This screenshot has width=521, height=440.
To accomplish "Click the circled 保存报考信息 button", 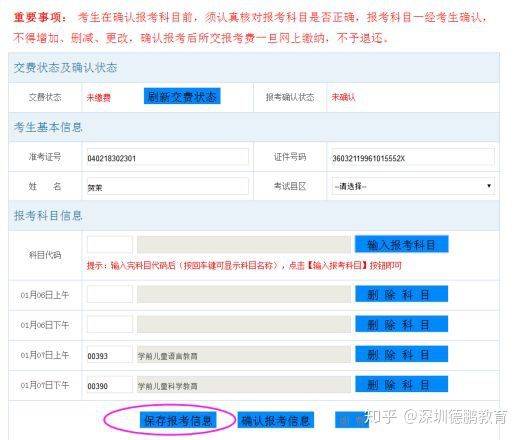I will (x=178, y=421).
